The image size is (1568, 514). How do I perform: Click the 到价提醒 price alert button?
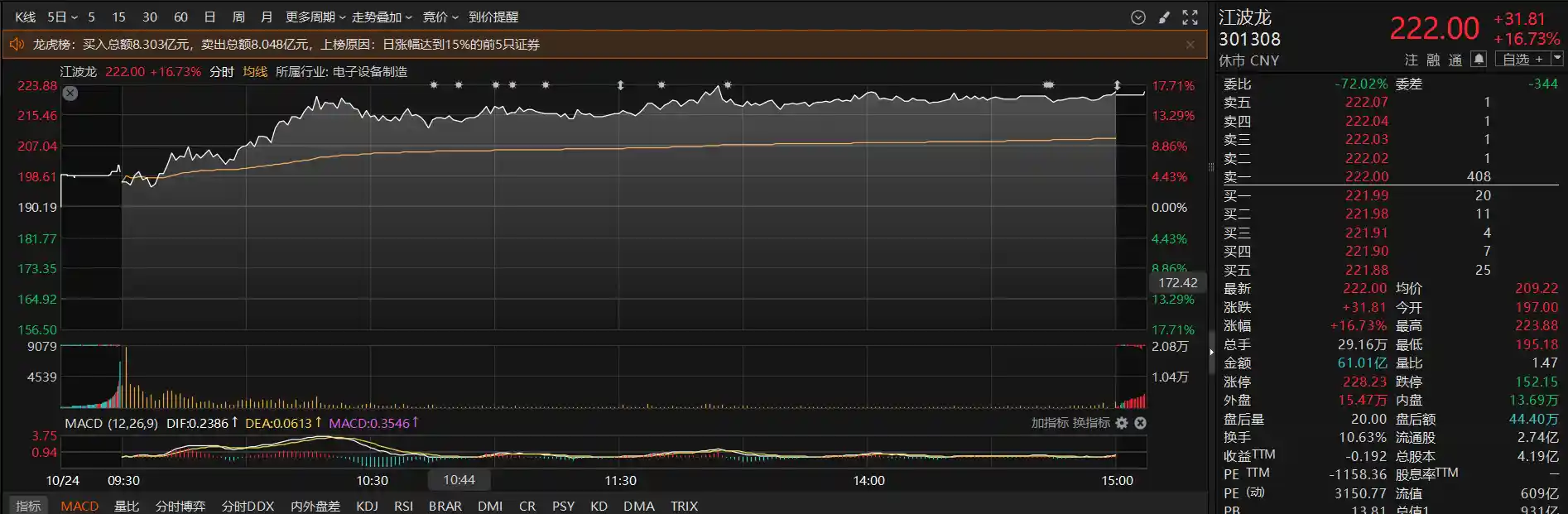493,17
